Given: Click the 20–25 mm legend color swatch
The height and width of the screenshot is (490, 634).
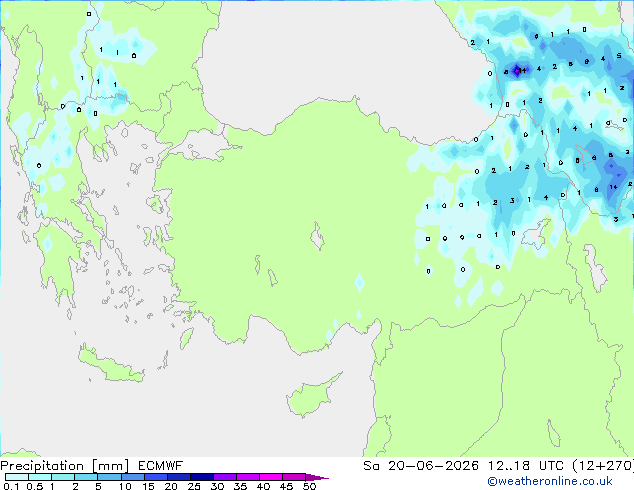Looking at the screenshot, I should (179, 477).
